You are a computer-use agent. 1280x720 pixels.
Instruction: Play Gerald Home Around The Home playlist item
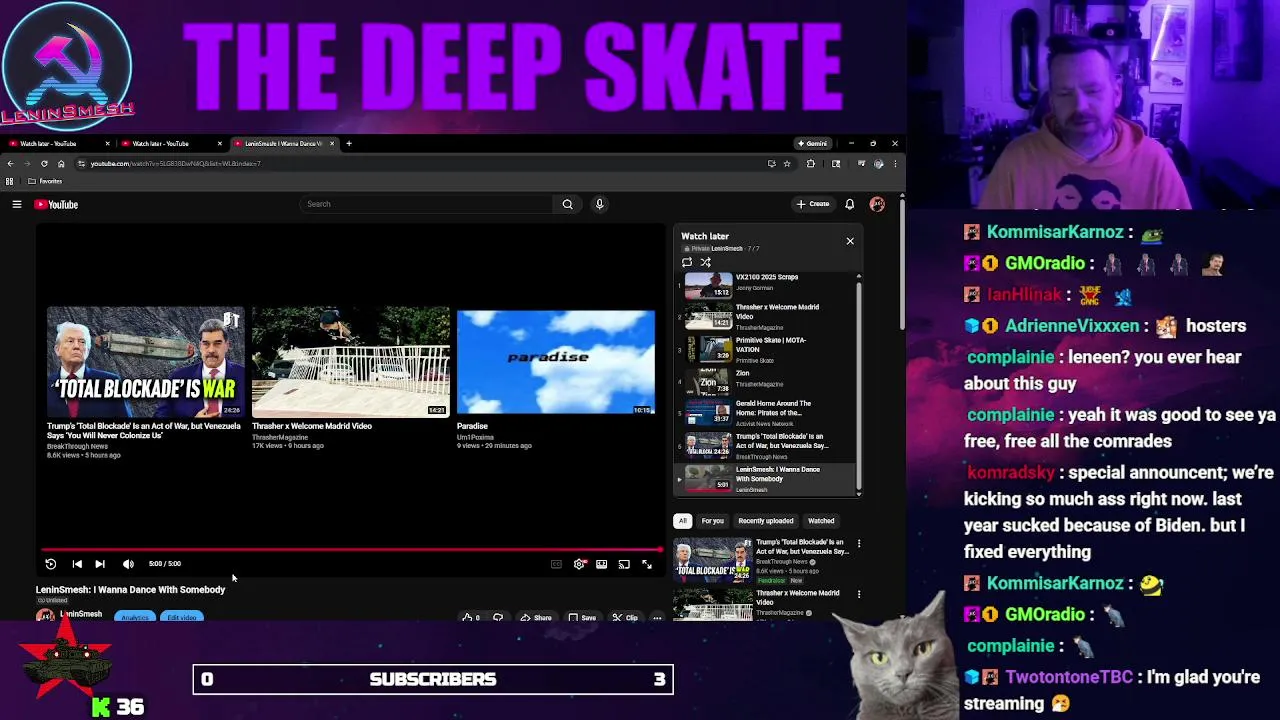[x=765, y=414]
